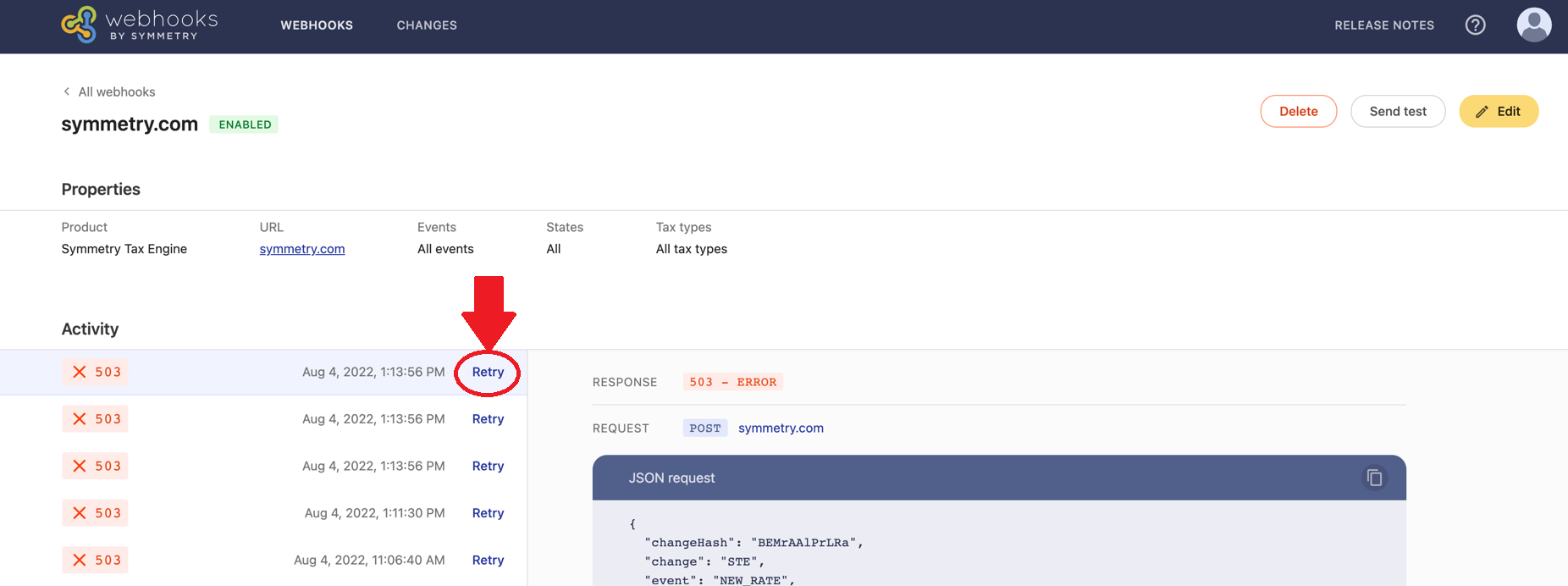This screenshot has height=586, width=1568.
Task: Go back to All webhooks
Action: [x=117, y=91]
